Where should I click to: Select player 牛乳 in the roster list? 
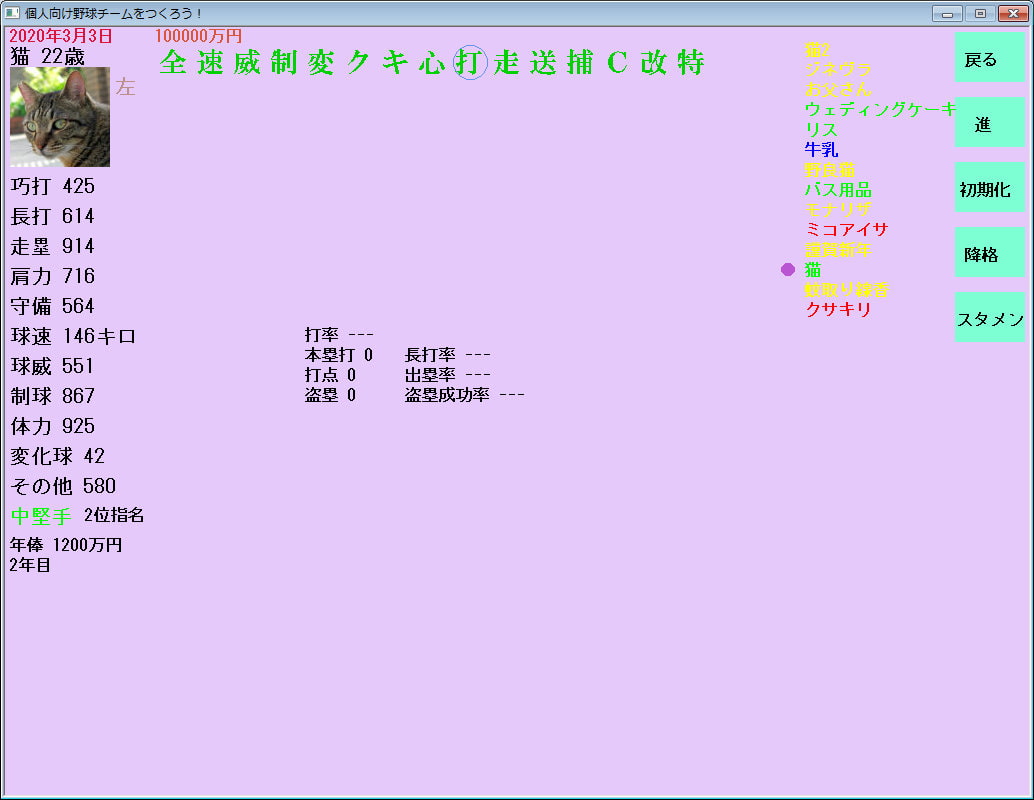[x=821, y=149]
